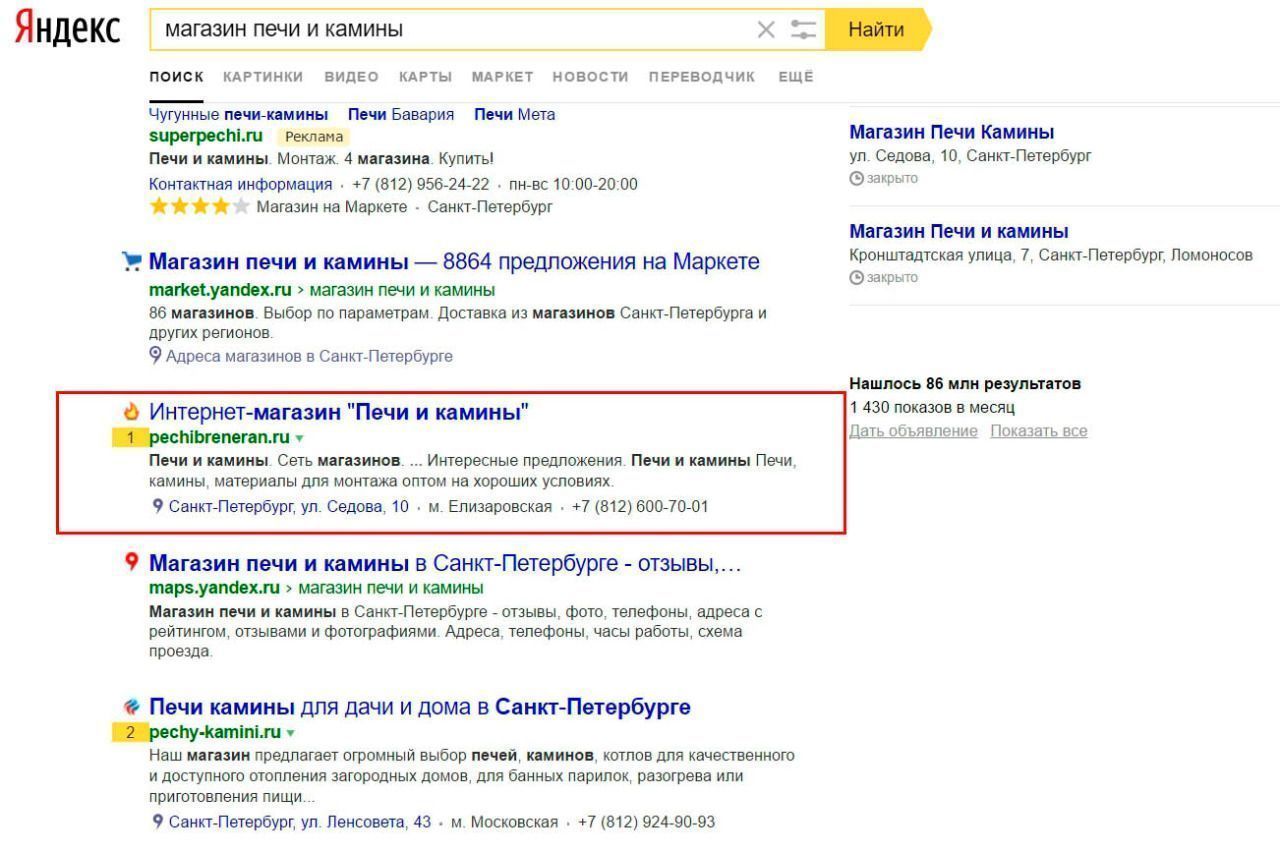Switch to the КАРТЫ tab
Image resolution: width=1280 pixels, height=852 pixels.
(425, 77)
